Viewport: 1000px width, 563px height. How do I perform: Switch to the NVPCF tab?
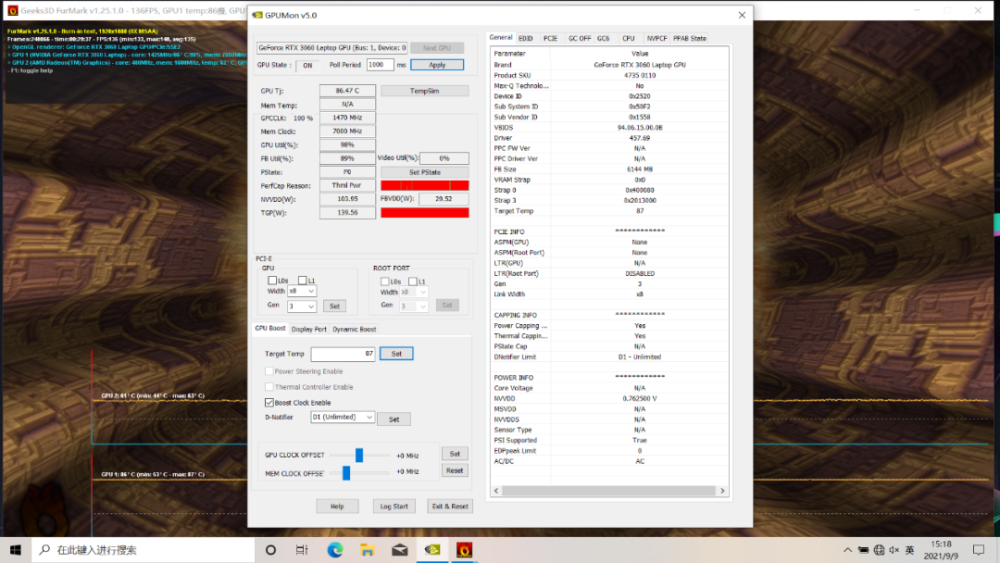pos(657,38)
